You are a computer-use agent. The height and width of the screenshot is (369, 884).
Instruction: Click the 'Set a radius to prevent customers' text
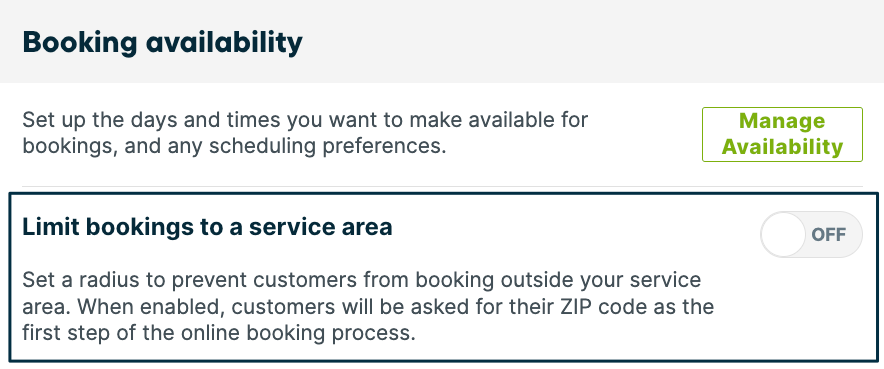pyautogui.click(x=368, y=307)
